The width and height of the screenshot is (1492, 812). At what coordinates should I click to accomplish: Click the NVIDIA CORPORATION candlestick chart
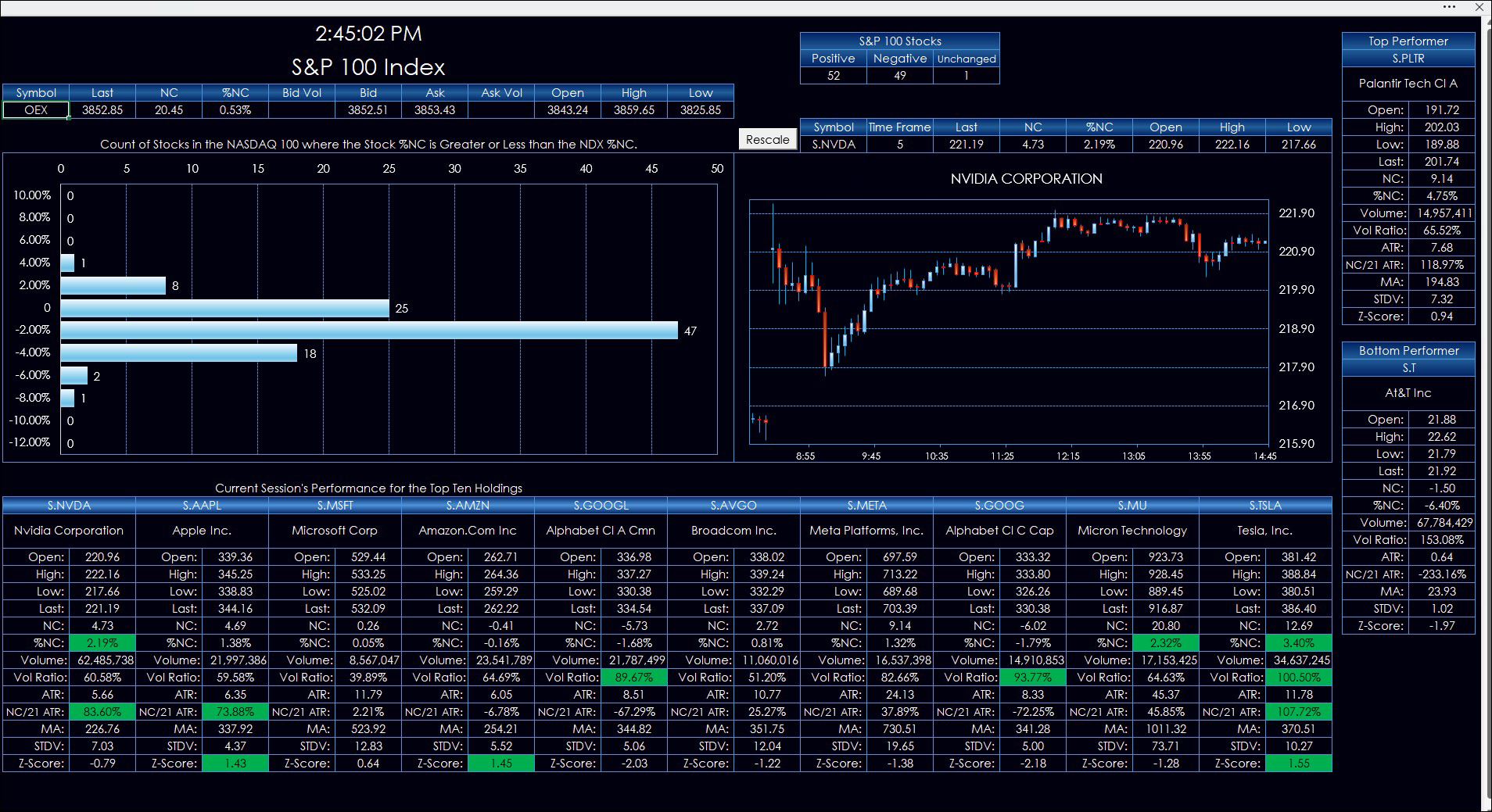point(1009,322)
